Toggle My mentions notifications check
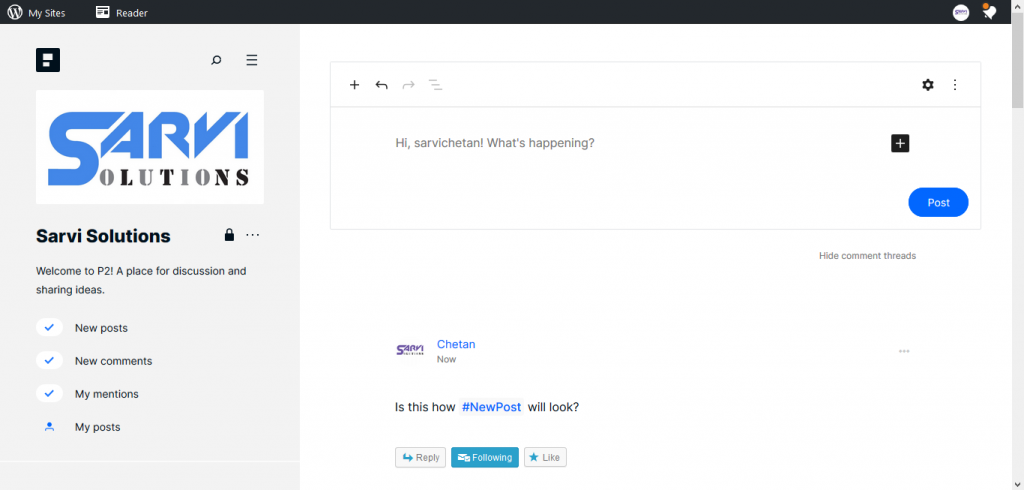Screen dimensions: 1024x490 coord(49,394)
